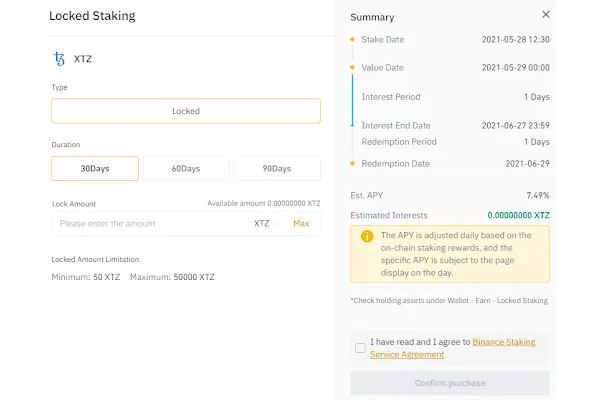This screenshot has width=600, height=400.
Task: Select the 30Days duration option
Action: (95, 169)
